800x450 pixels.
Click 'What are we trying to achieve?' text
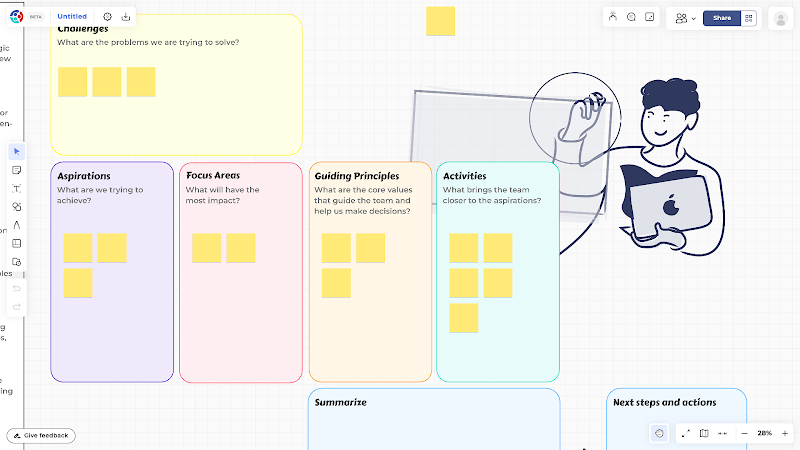[100, 195]
